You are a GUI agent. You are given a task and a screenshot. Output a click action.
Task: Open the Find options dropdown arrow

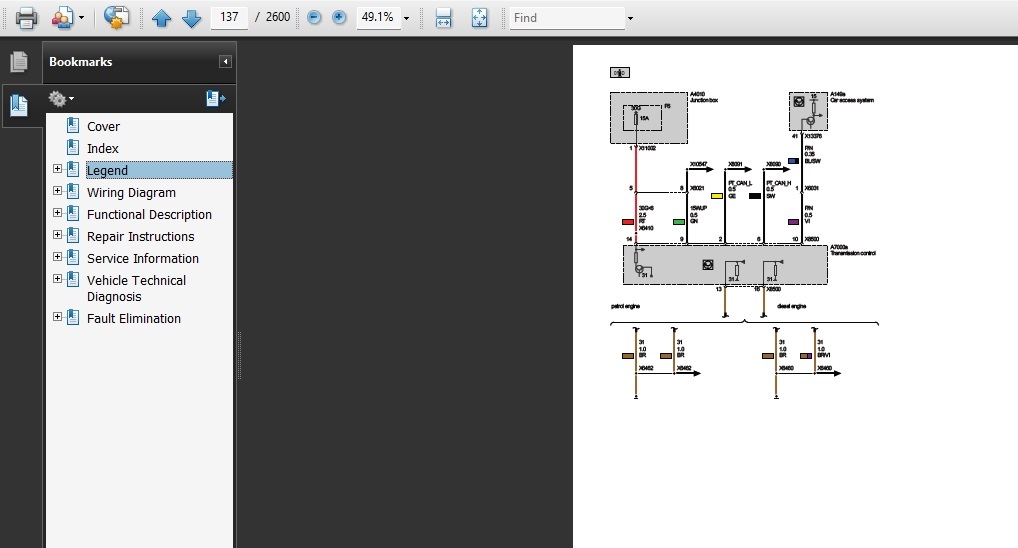click(x=630, y=18)
